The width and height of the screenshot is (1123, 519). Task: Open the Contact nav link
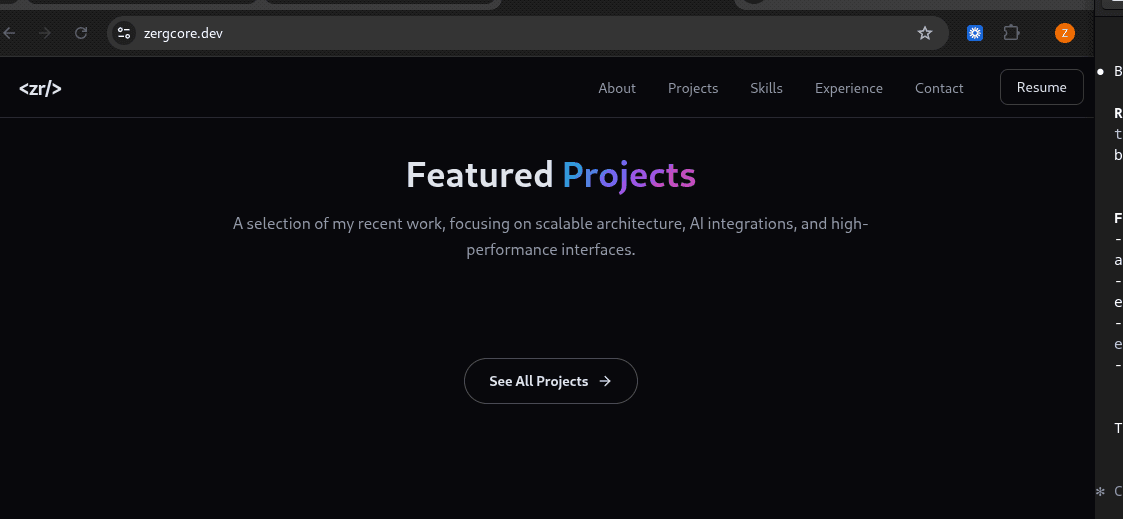[x=939, y=88]
